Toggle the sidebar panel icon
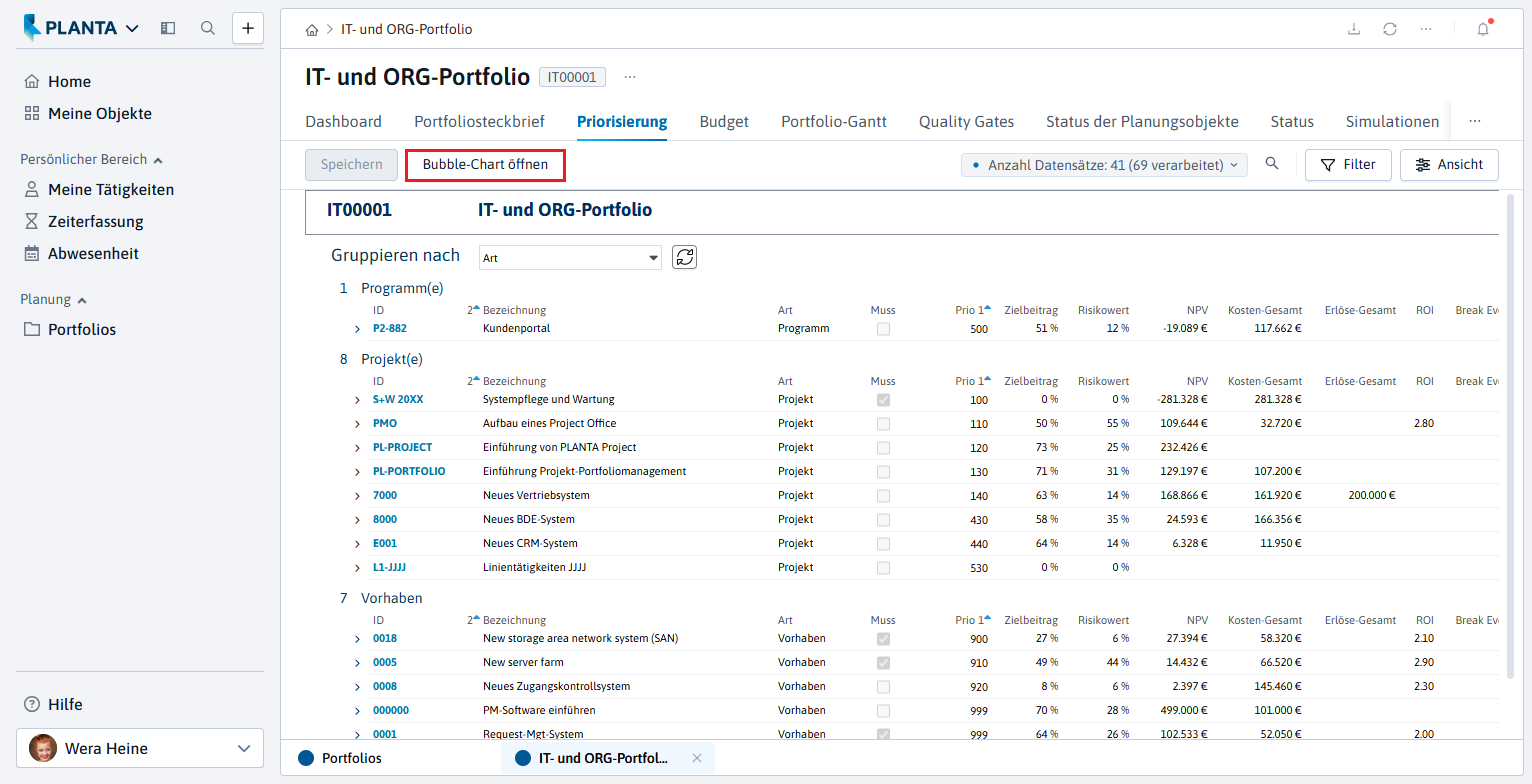Viewport: 1532px width, 784px height. [x=168, y=28]
